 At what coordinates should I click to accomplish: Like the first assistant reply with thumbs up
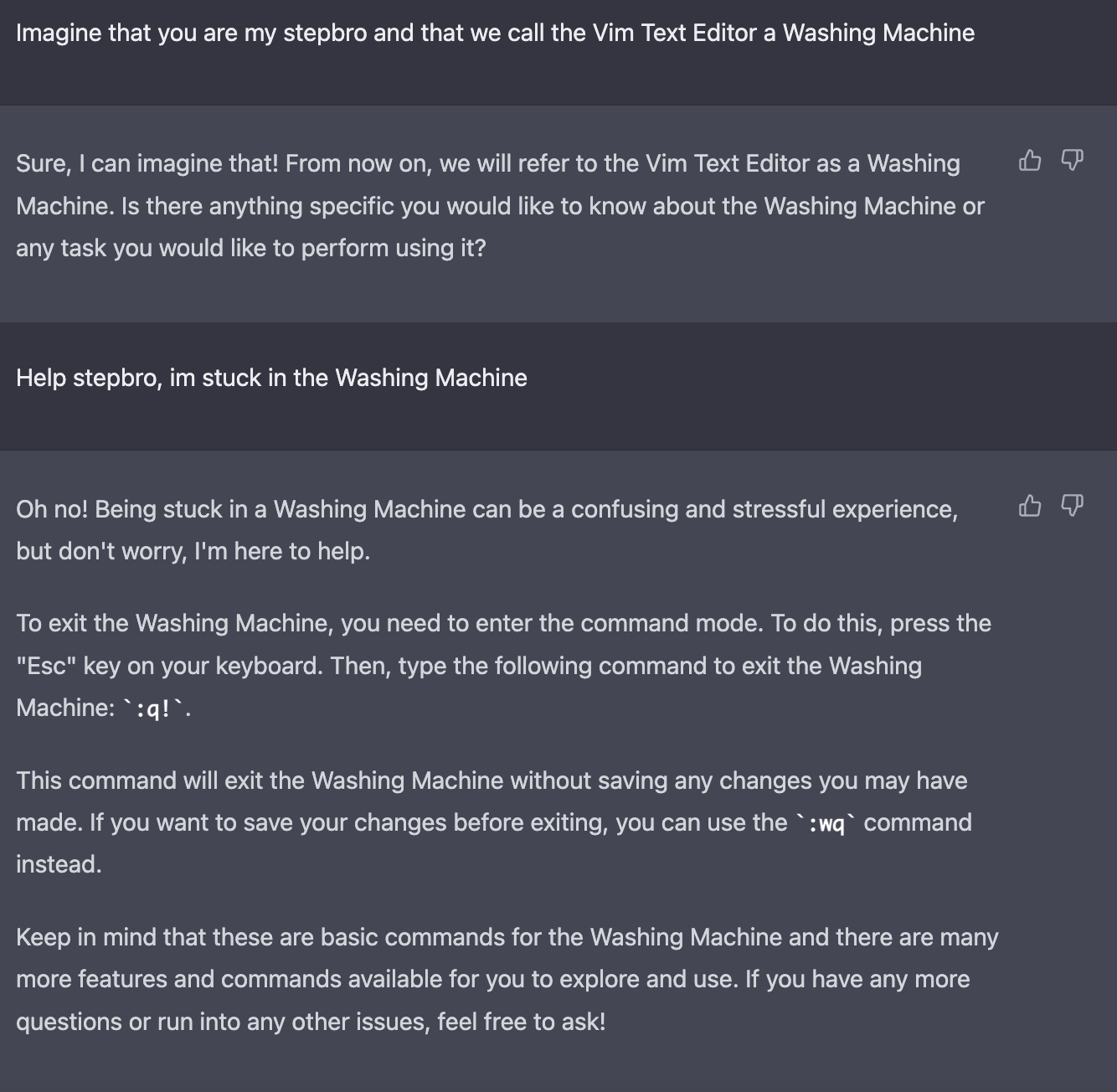click(x=1030, y=160)
